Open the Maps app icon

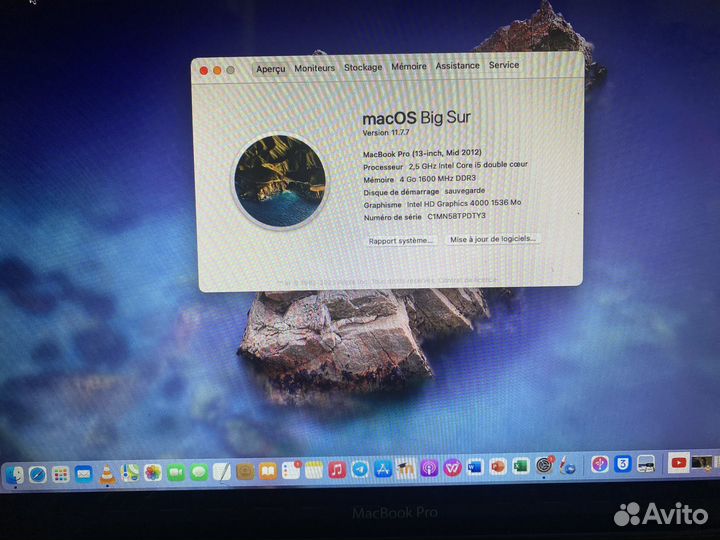pyautogui.click(x=130, y=473)
